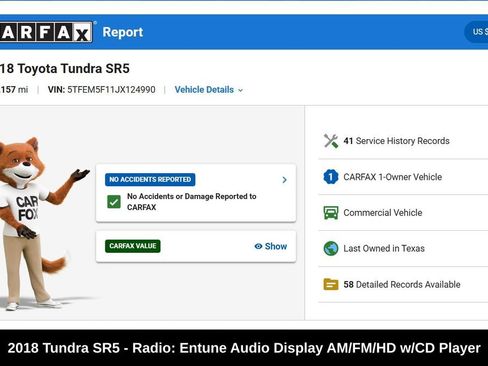Open Last Owned in Texas row
The height and width of the screenshot is (366, 488).
point(403,248)
